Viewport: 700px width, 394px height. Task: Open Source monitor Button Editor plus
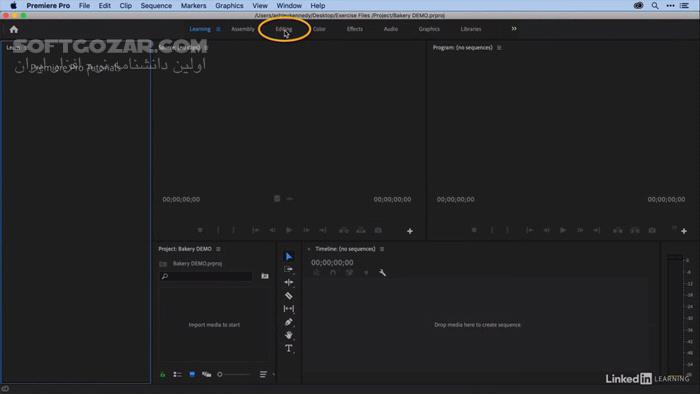(410, 231)
